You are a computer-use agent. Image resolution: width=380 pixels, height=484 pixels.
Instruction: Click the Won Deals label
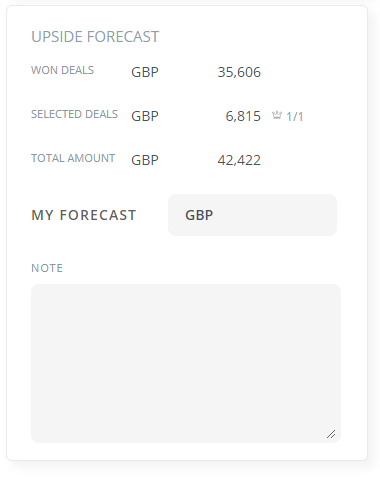62,70
